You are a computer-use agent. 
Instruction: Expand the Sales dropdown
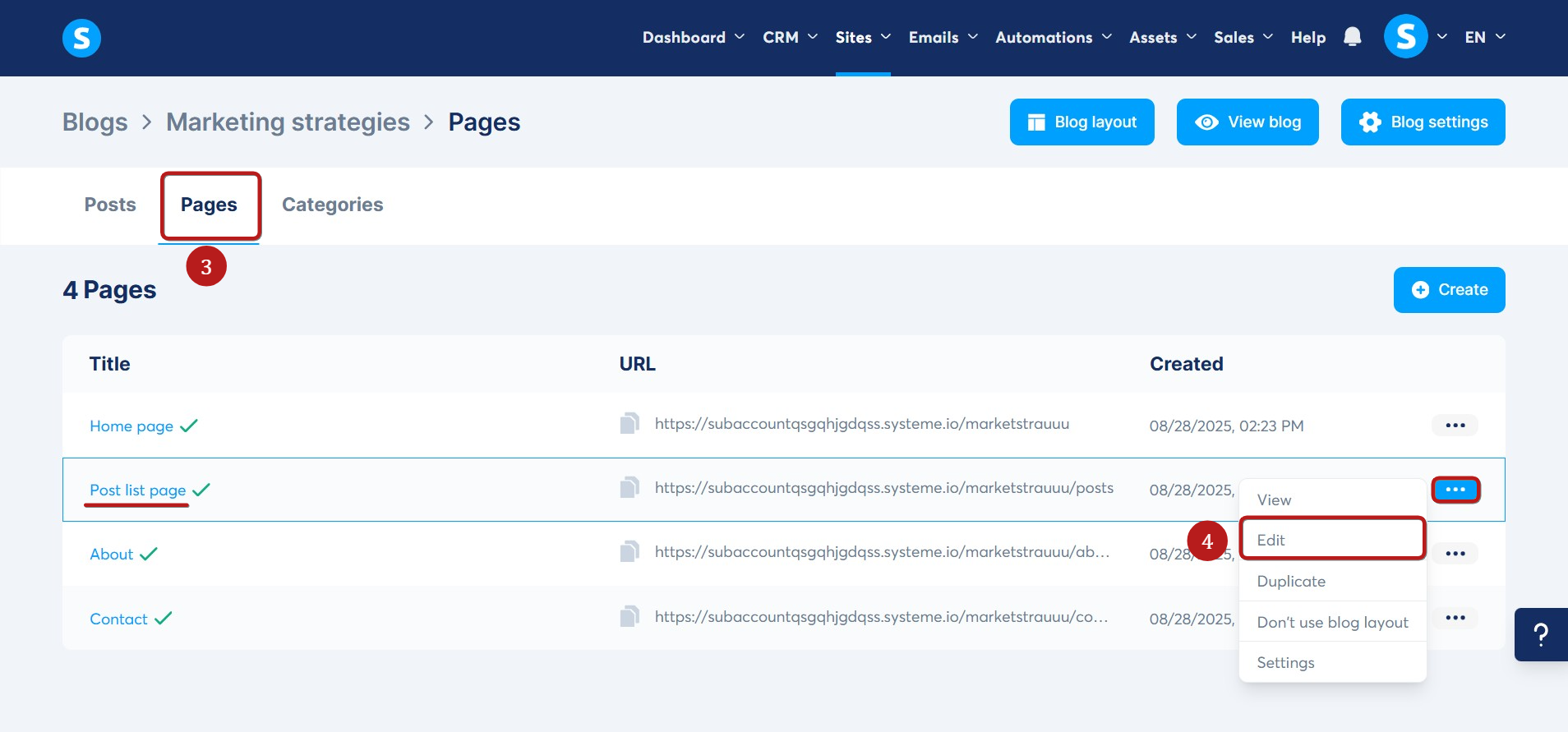1243,37
